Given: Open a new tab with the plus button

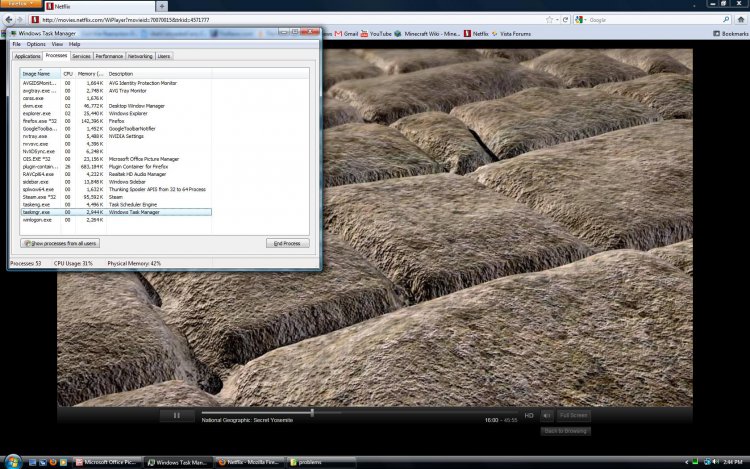Looking at the screenshot, I should pos(162,6).
